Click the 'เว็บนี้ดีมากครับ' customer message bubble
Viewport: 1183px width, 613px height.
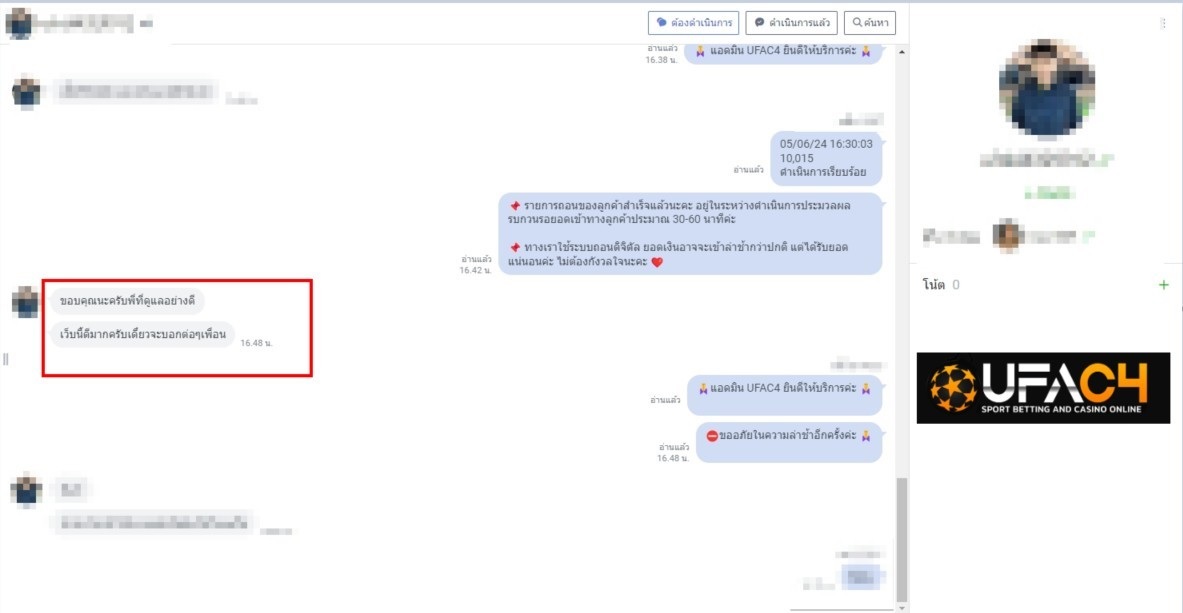[141, 334]
